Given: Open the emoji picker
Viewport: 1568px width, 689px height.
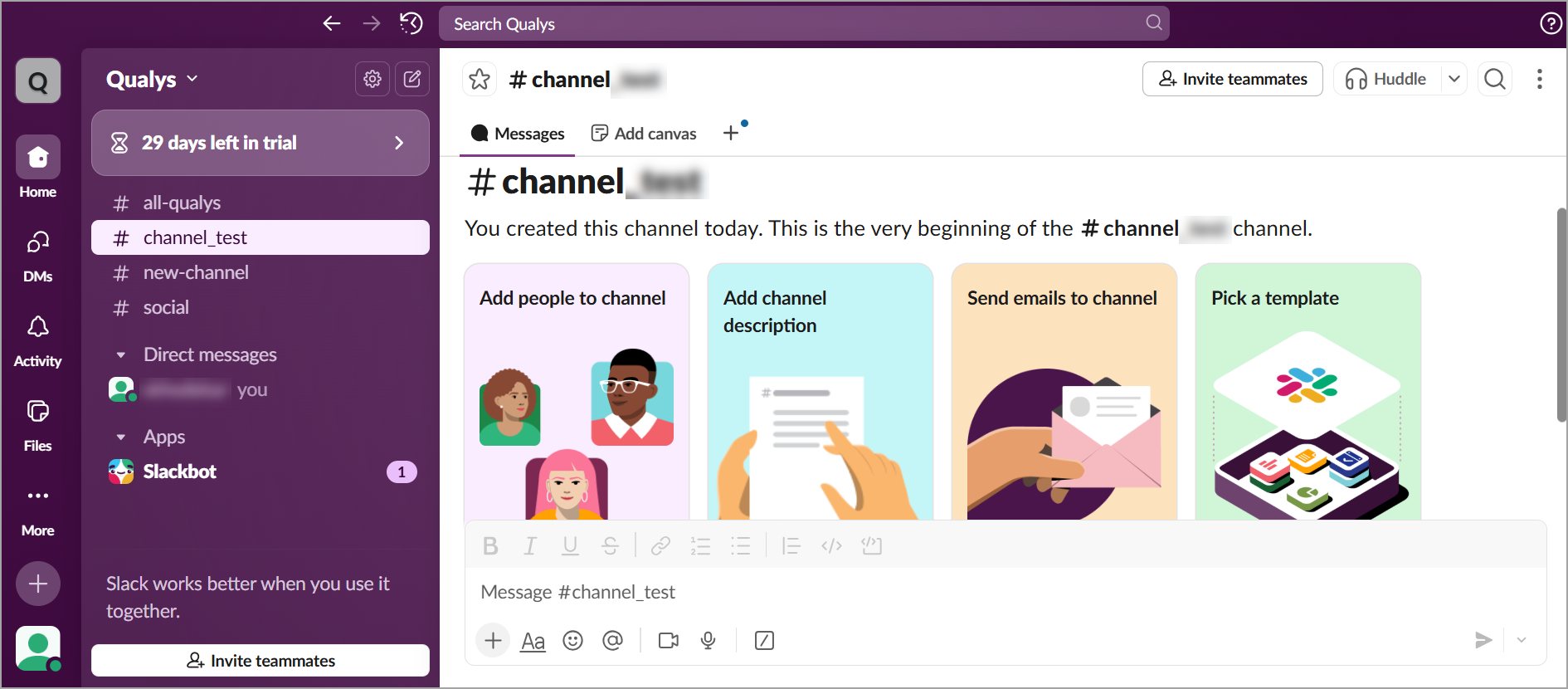Looking at the screenshot, I should pyautogui.click(x=572, y=640).
